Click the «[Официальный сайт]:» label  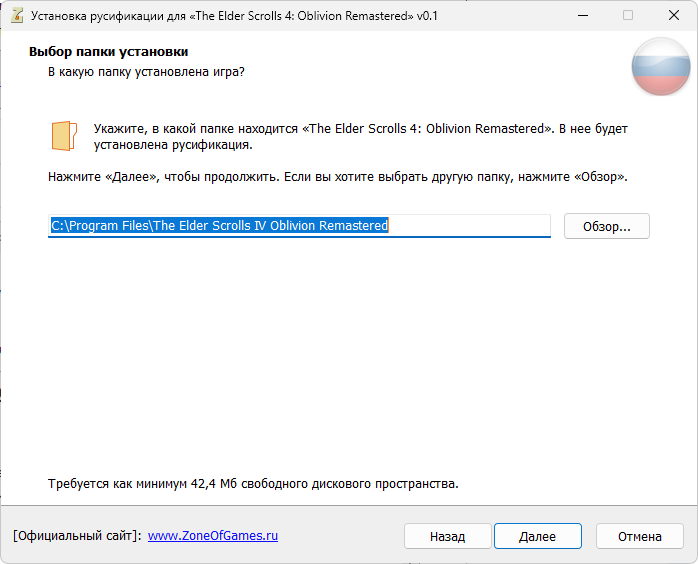[x=77, y=536]
